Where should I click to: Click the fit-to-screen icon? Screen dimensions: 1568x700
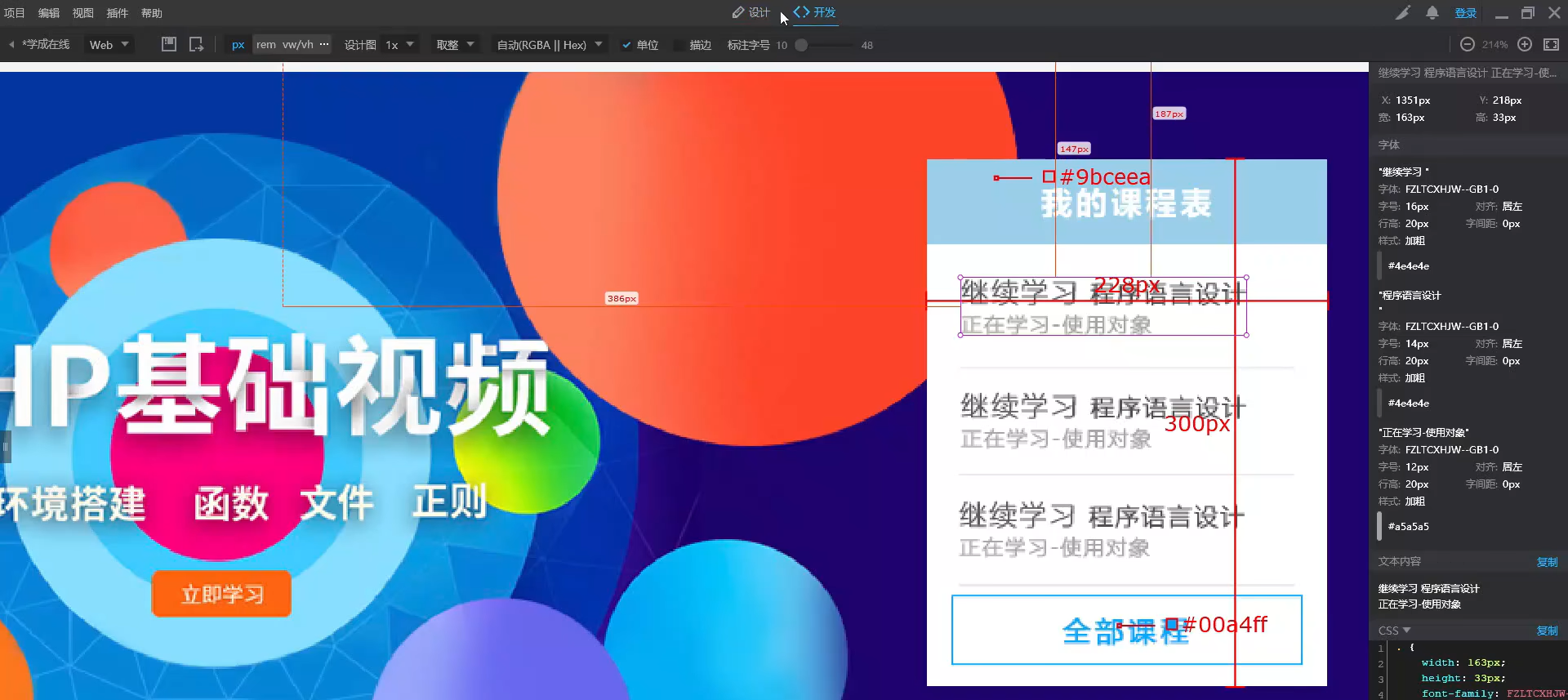click(x=1552, y=45)
